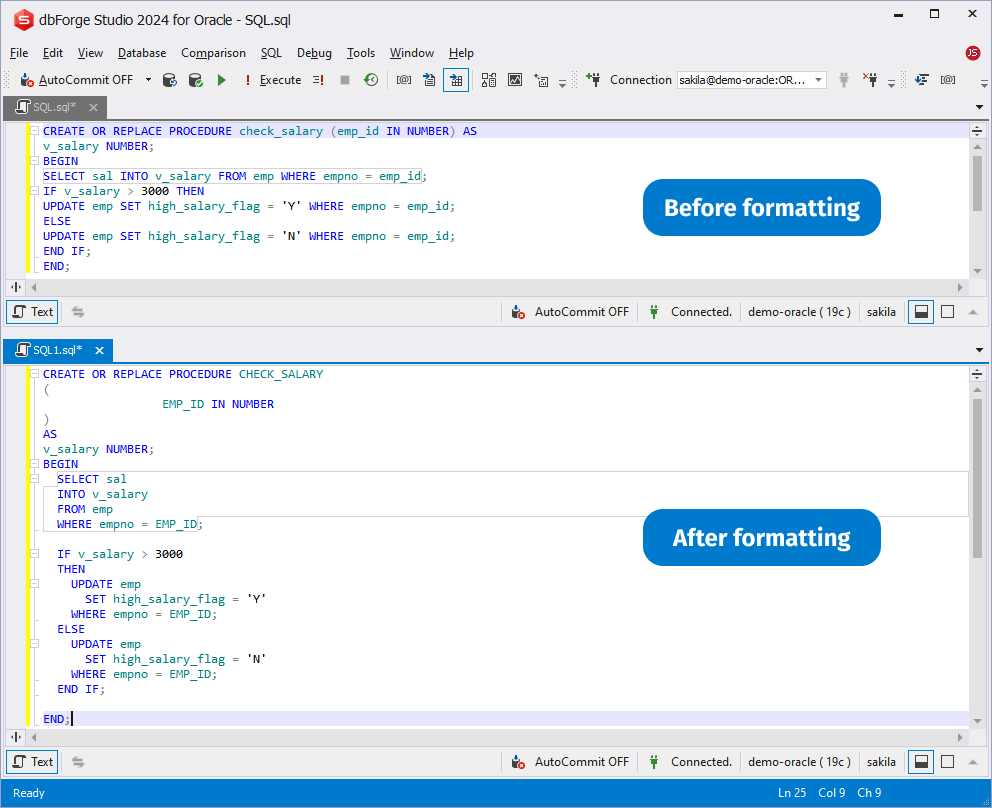
Task: Click the first [@] parameters icon after history
Action: coord(404,80)
